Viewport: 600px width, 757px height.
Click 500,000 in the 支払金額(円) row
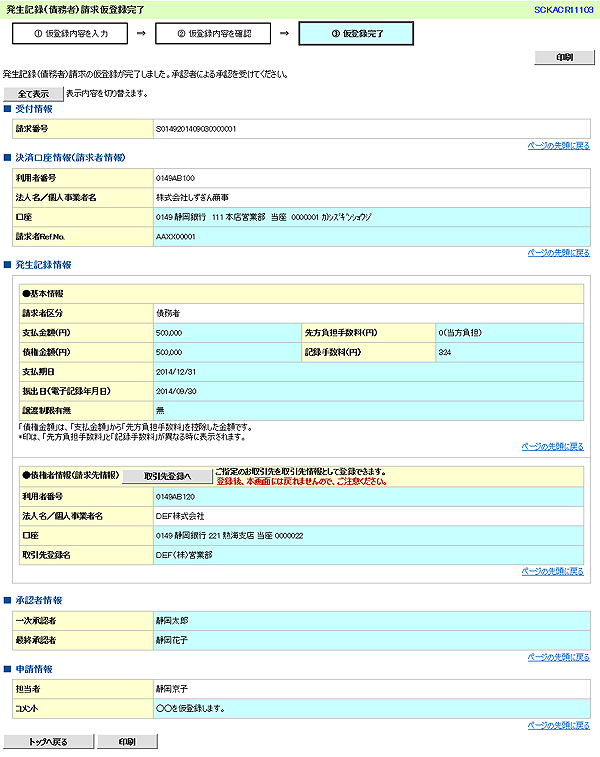(169, 333)
